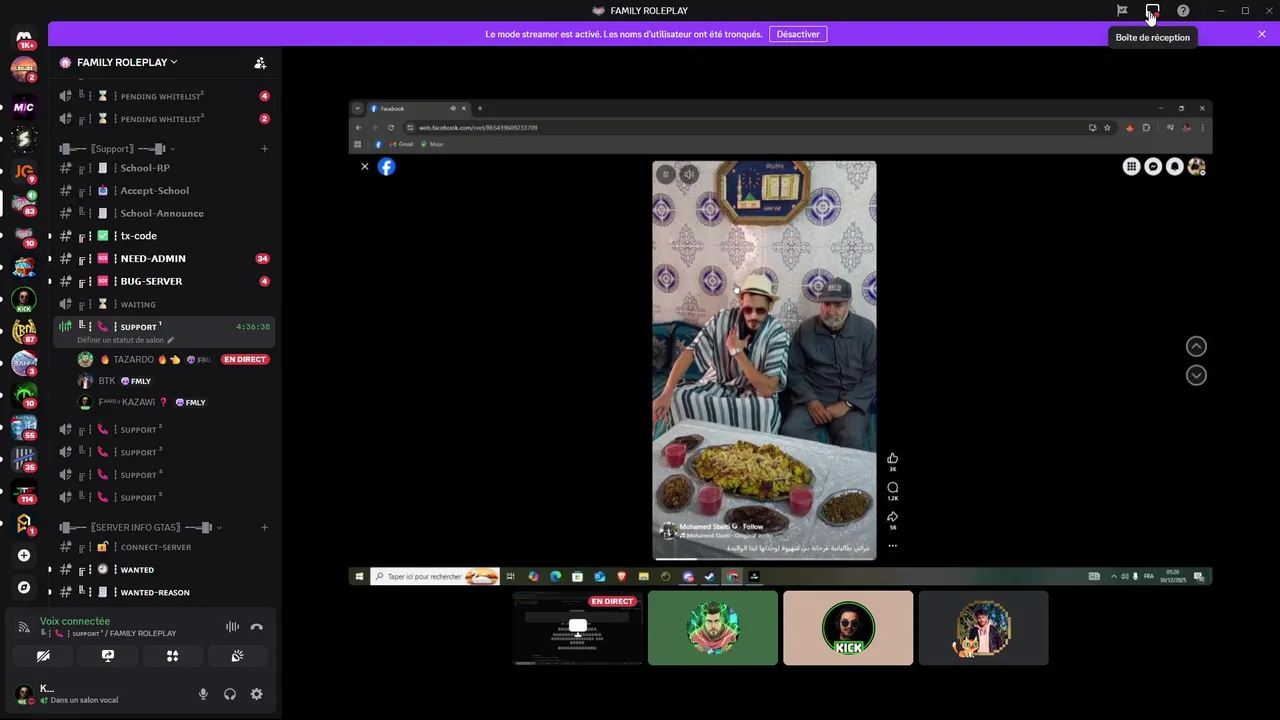Image resolution: width=1280 pixels, height=720 pixels.
Task: Click the add a server plus icon
Action: (24, 555)
